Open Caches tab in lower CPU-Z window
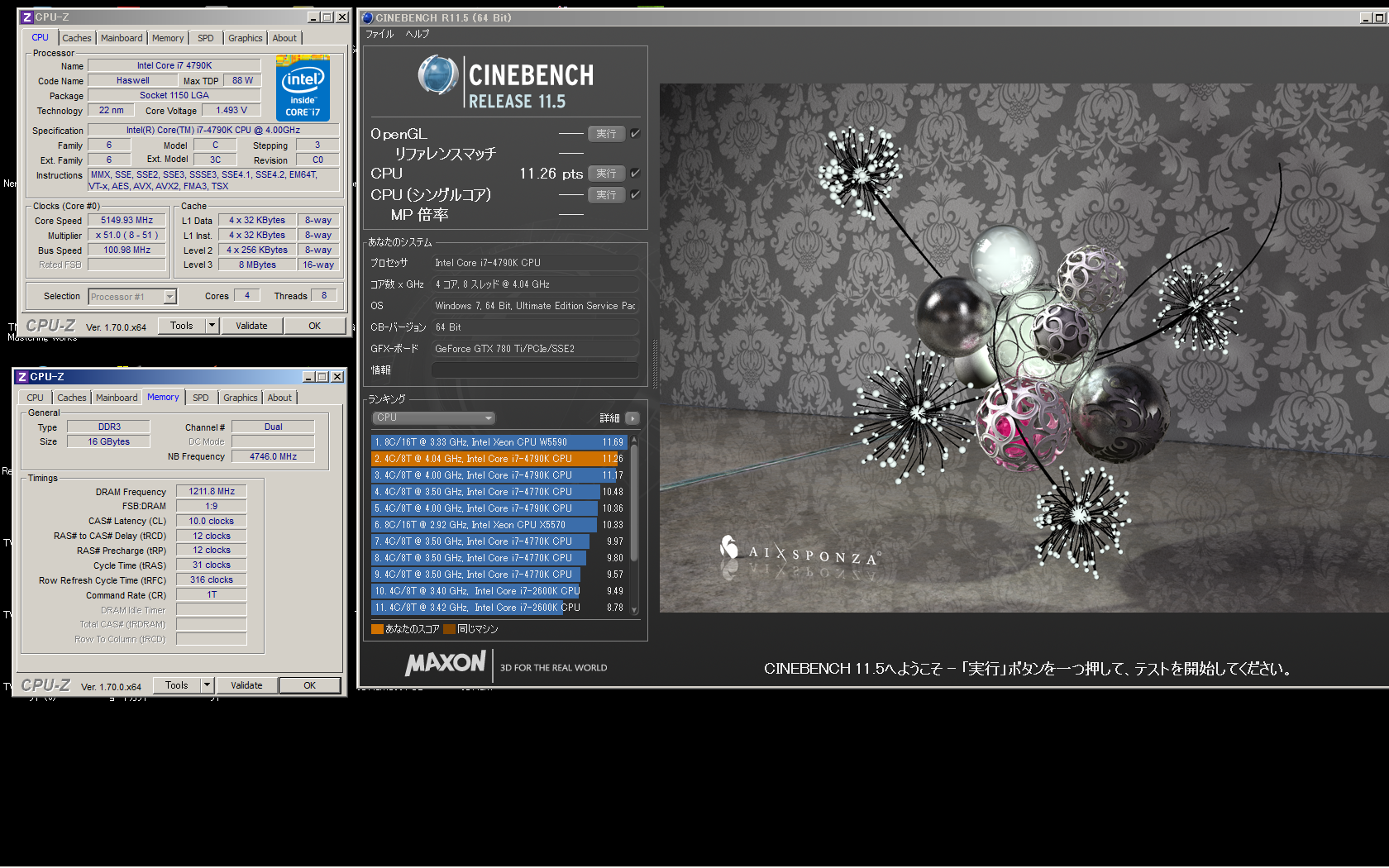 pos(72,398)
